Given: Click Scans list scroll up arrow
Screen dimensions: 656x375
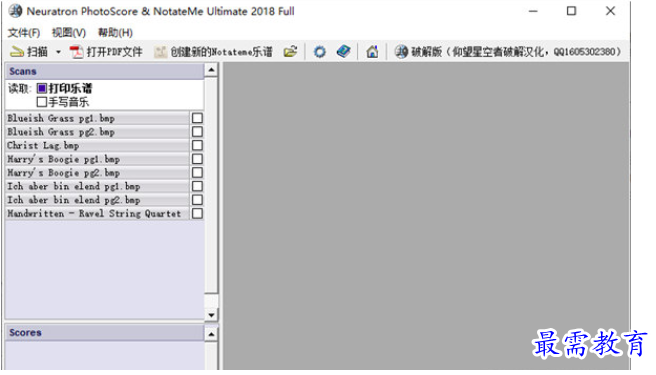Looking at the screenshot, I should tap(211, 70).
